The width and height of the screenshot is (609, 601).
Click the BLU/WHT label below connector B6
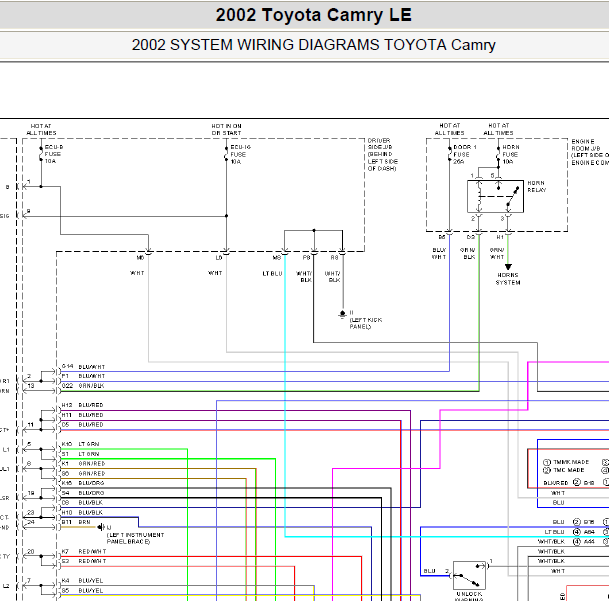pos(439,253)
